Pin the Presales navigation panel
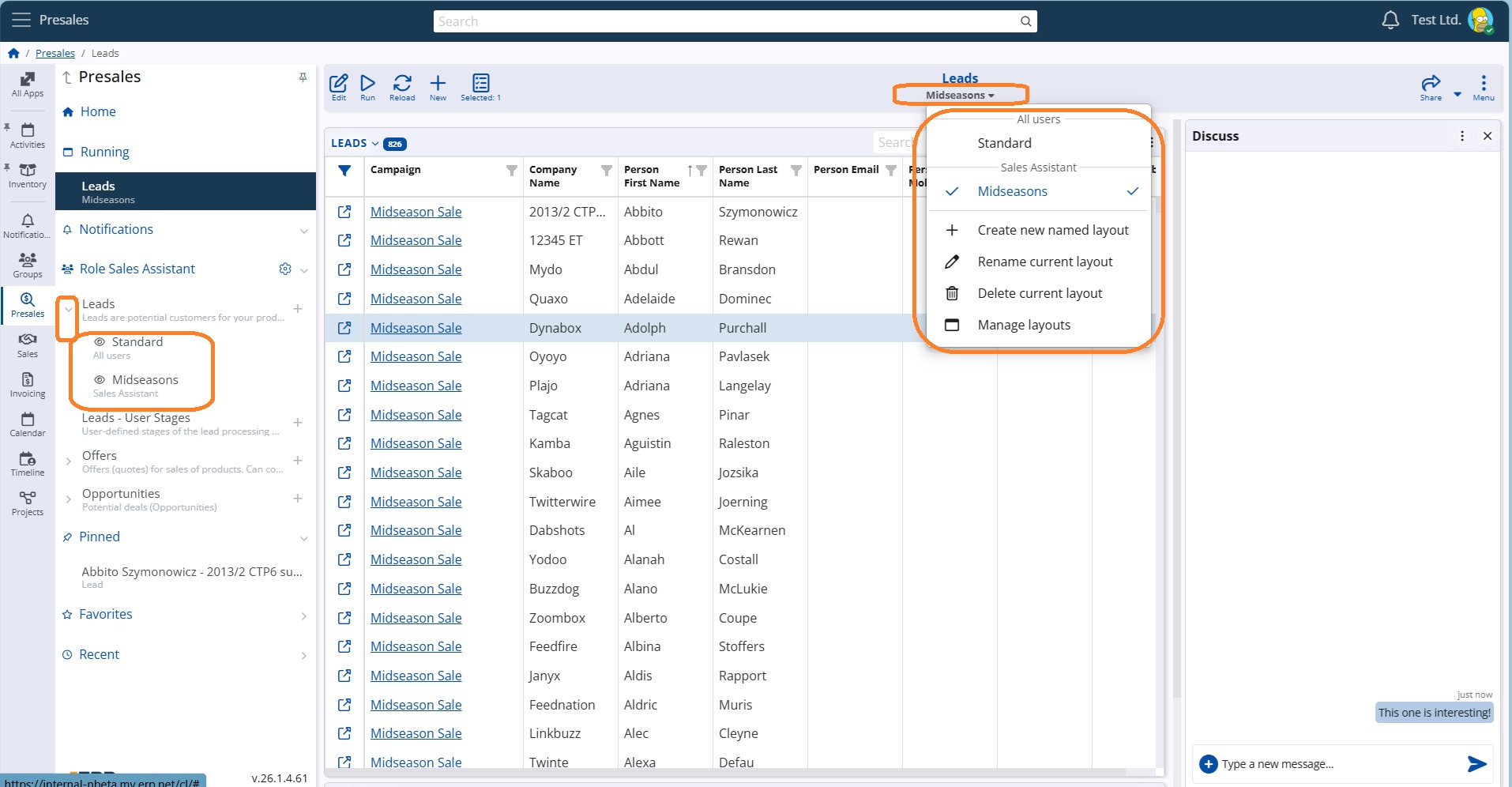This screenshot has height=787, width=1512. 303,77
